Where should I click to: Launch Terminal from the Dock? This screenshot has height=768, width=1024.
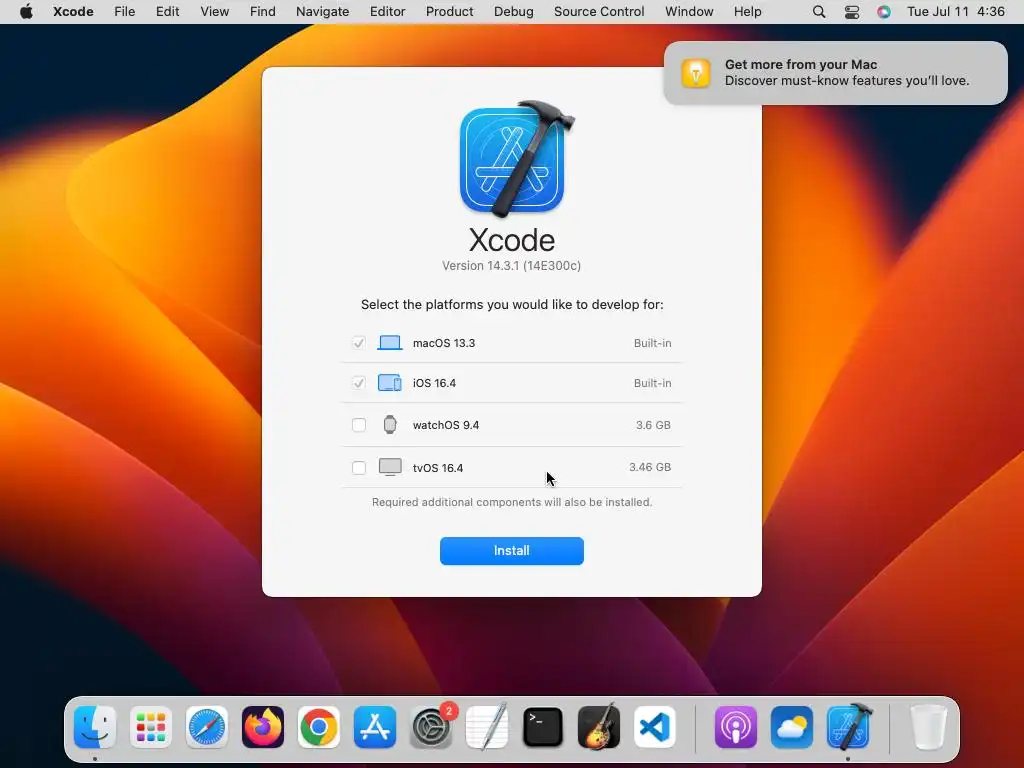pyautogui.click(x=543, y=727)
